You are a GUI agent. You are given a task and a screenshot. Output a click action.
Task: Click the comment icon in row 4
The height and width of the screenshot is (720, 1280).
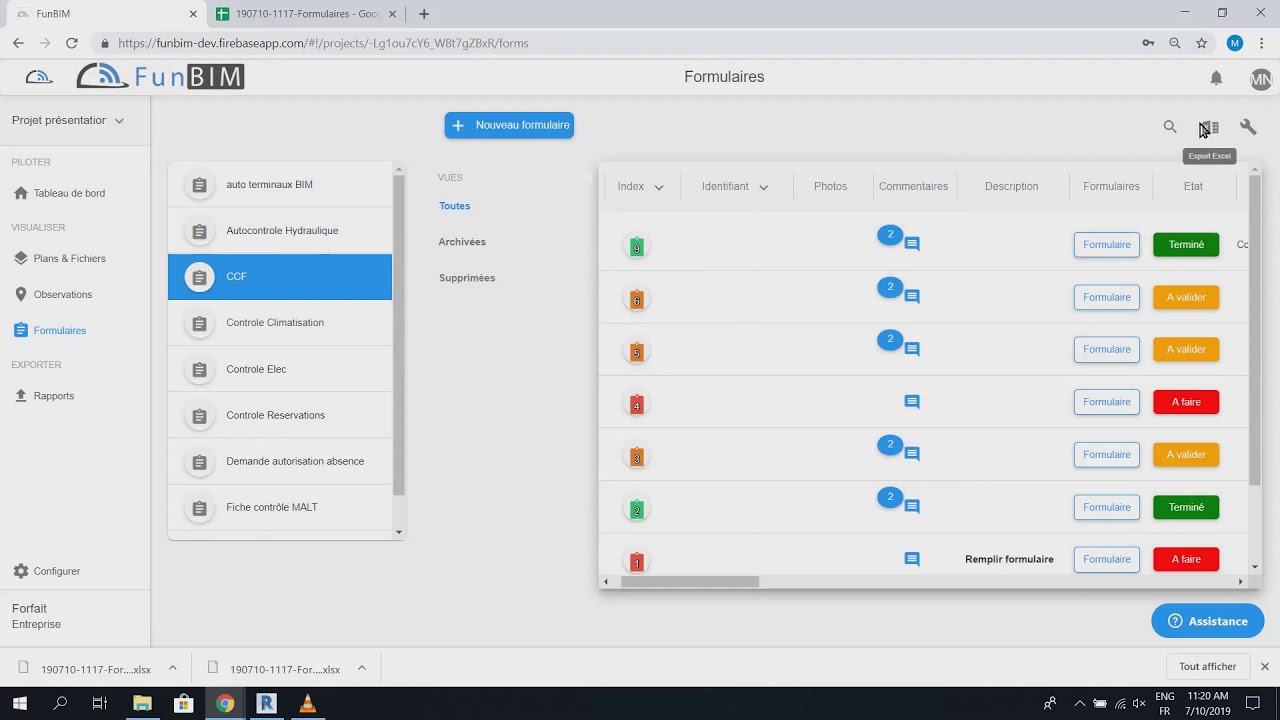[x=912, y=402]
